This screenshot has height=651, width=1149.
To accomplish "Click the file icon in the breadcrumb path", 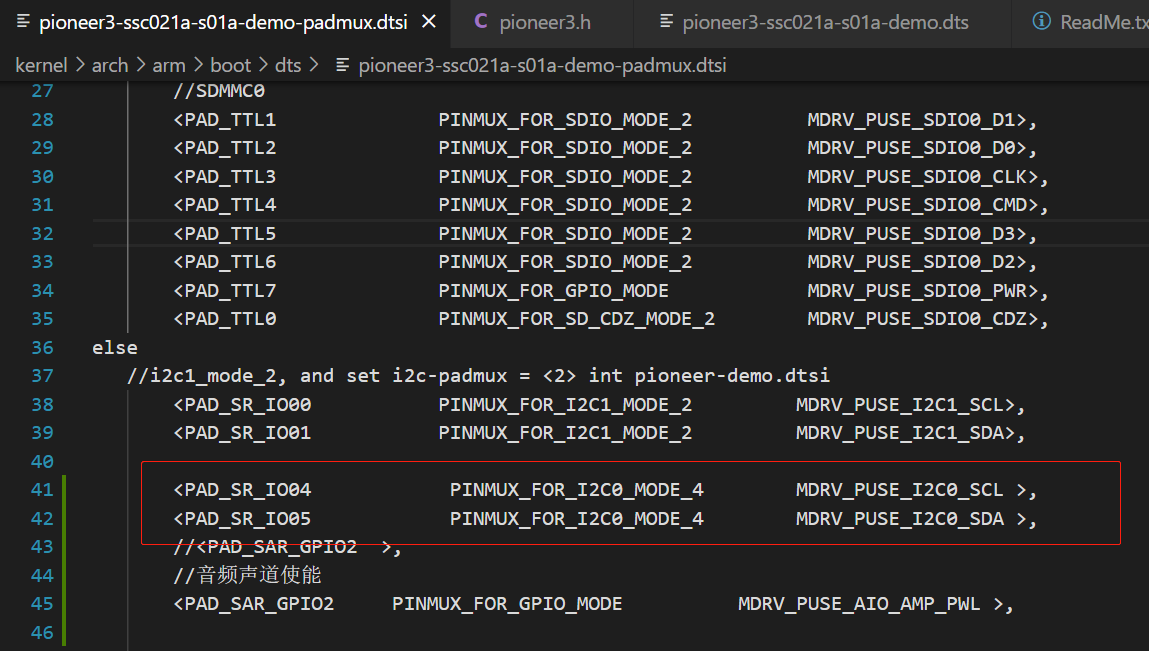I will [x=343, y=65].
